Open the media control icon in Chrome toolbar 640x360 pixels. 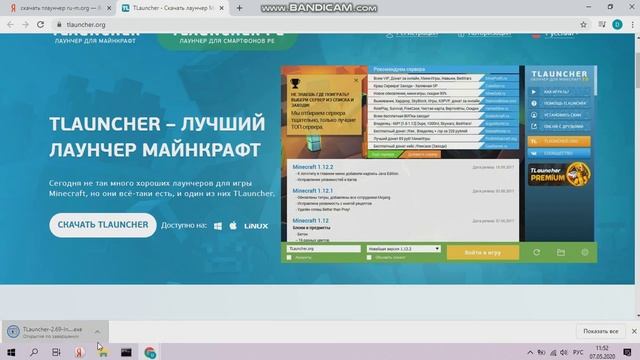pos(602,24)
